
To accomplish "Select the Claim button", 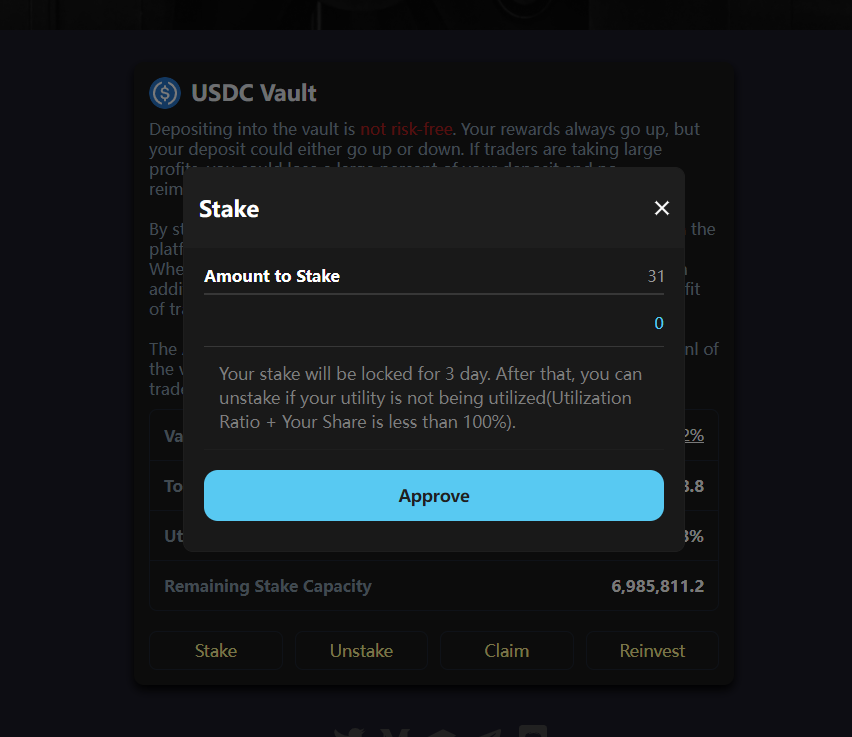I will 507,651.
